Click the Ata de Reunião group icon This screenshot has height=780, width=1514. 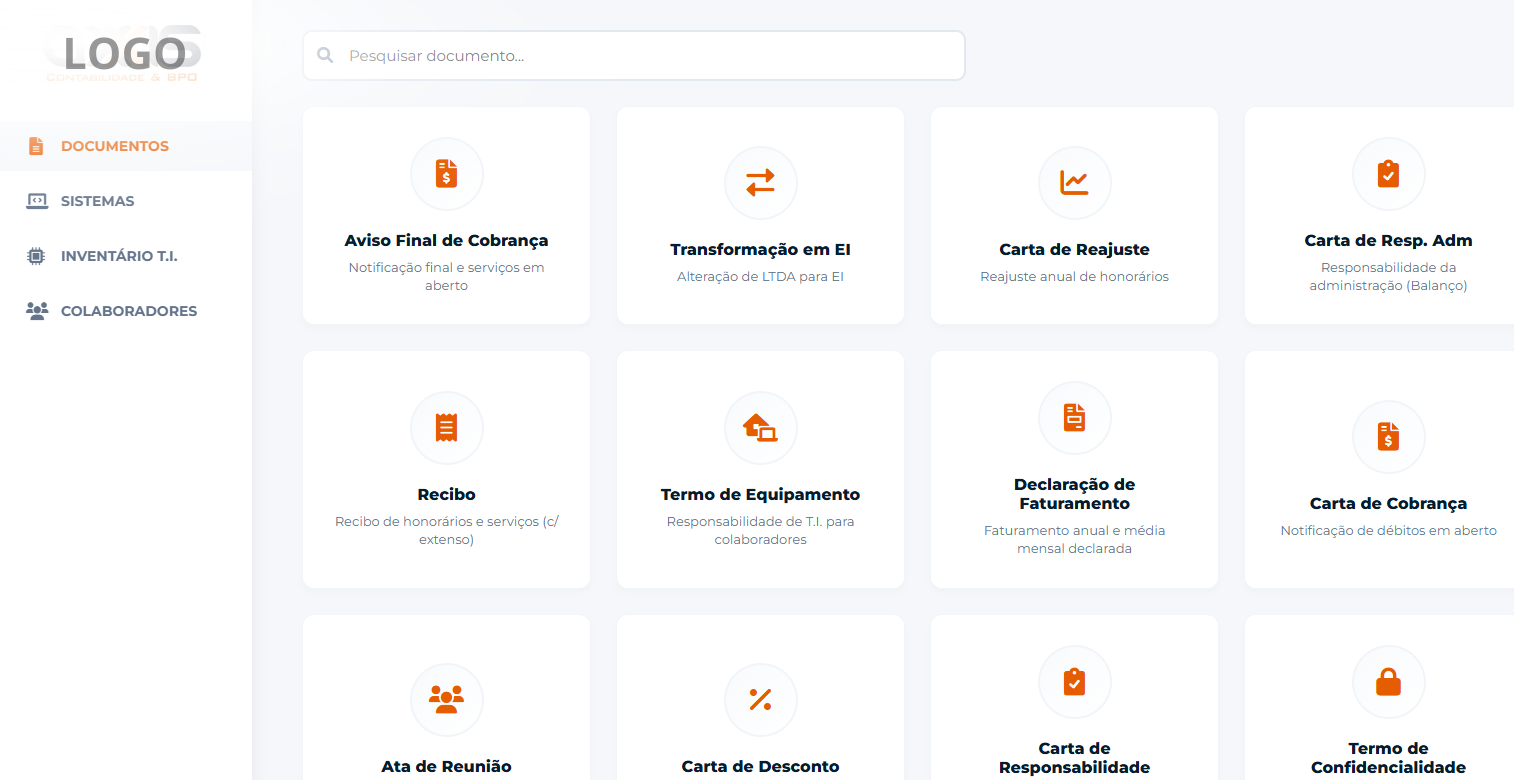tap(446, 700)
